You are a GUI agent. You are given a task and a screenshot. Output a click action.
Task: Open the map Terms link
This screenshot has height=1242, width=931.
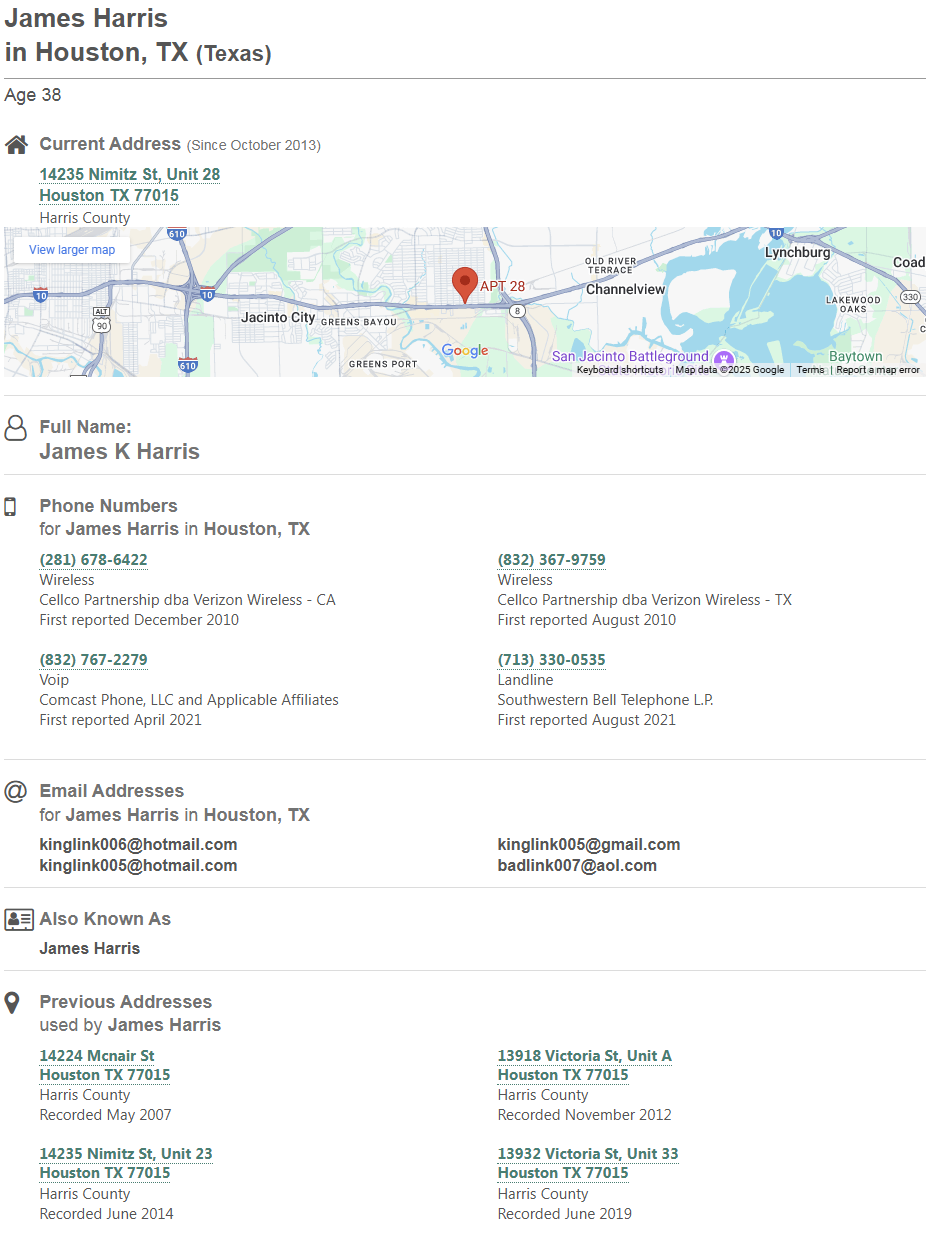click(810, 370)
